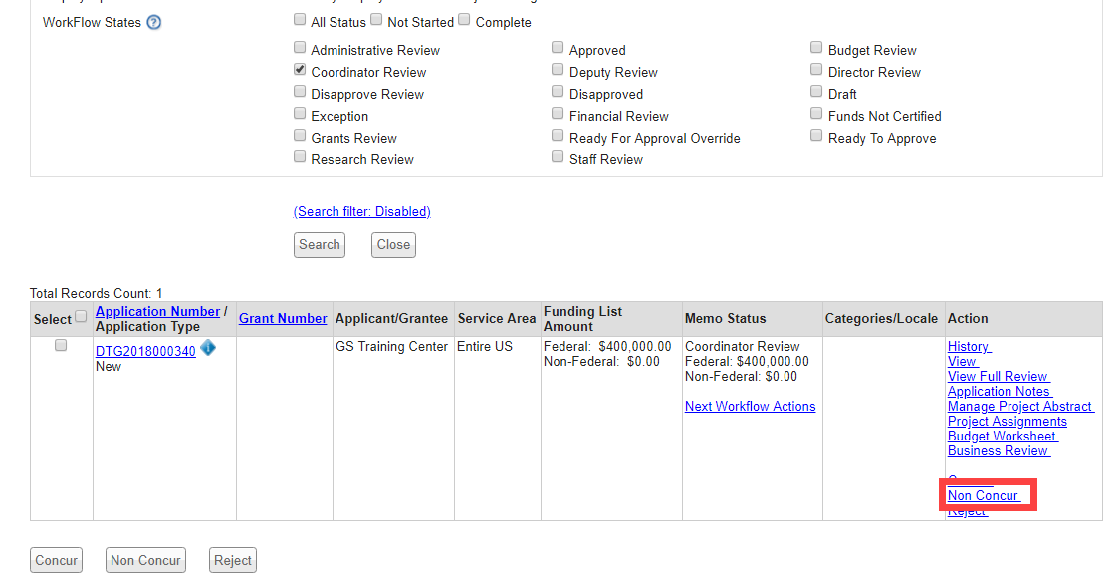Check the Budget Review workflow state
Image resolution: width=1120 pixels, height=586 pixels.
pos(817,48)
